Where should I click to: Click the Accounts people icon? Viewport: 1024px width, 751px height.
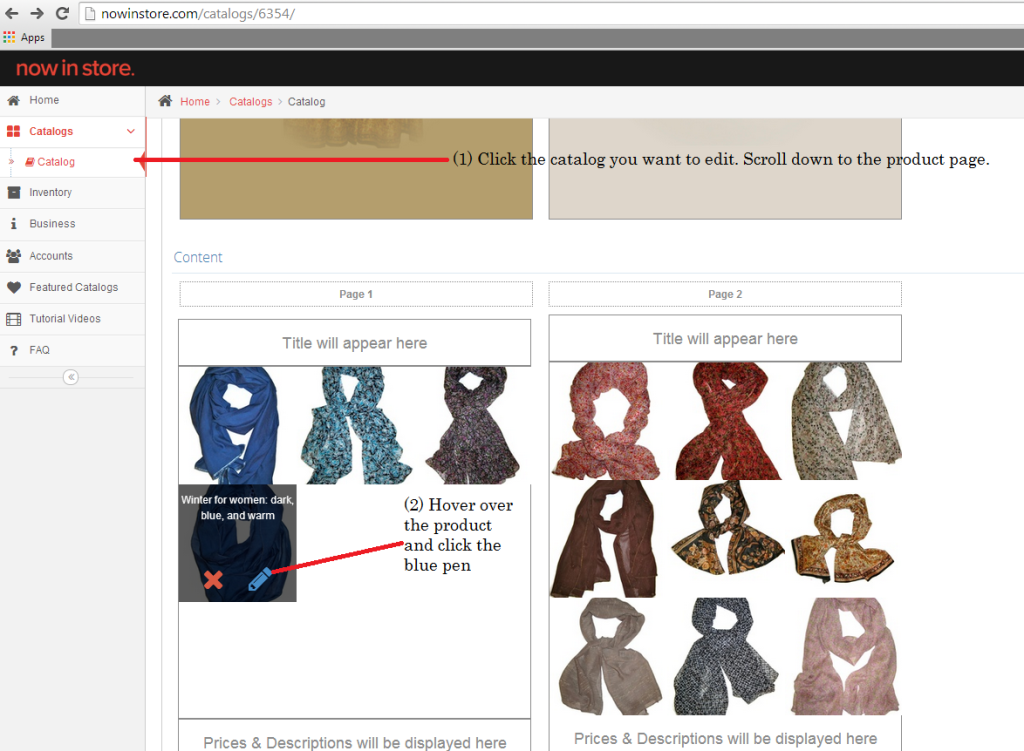pyautogui.click(x=13, y=256)
